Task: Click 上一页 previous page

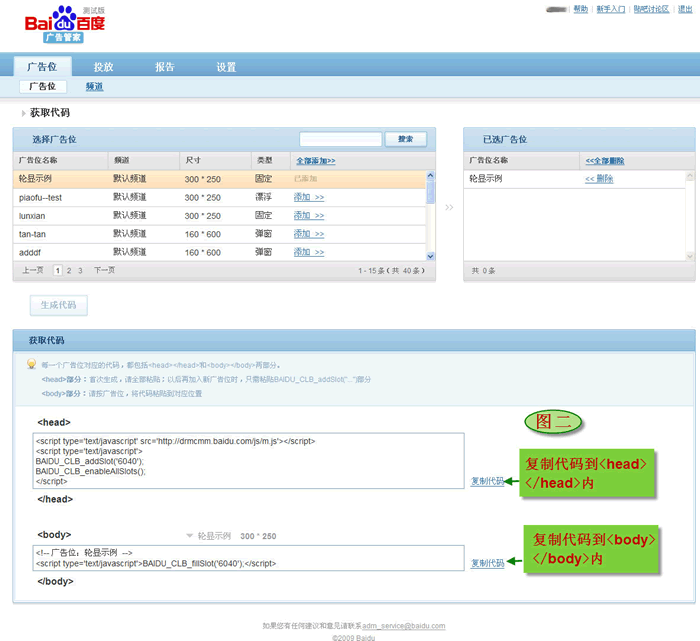Action: [33, 270]
